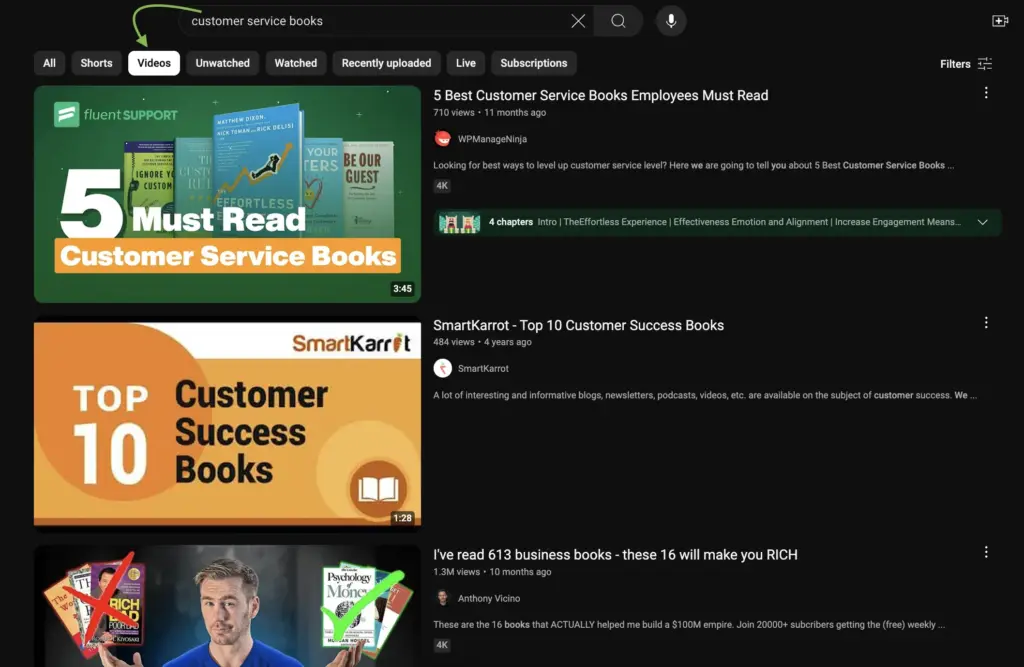
Task: Play the Top 10 Customer Success Books thumbnail
Action: click(227, 424)
